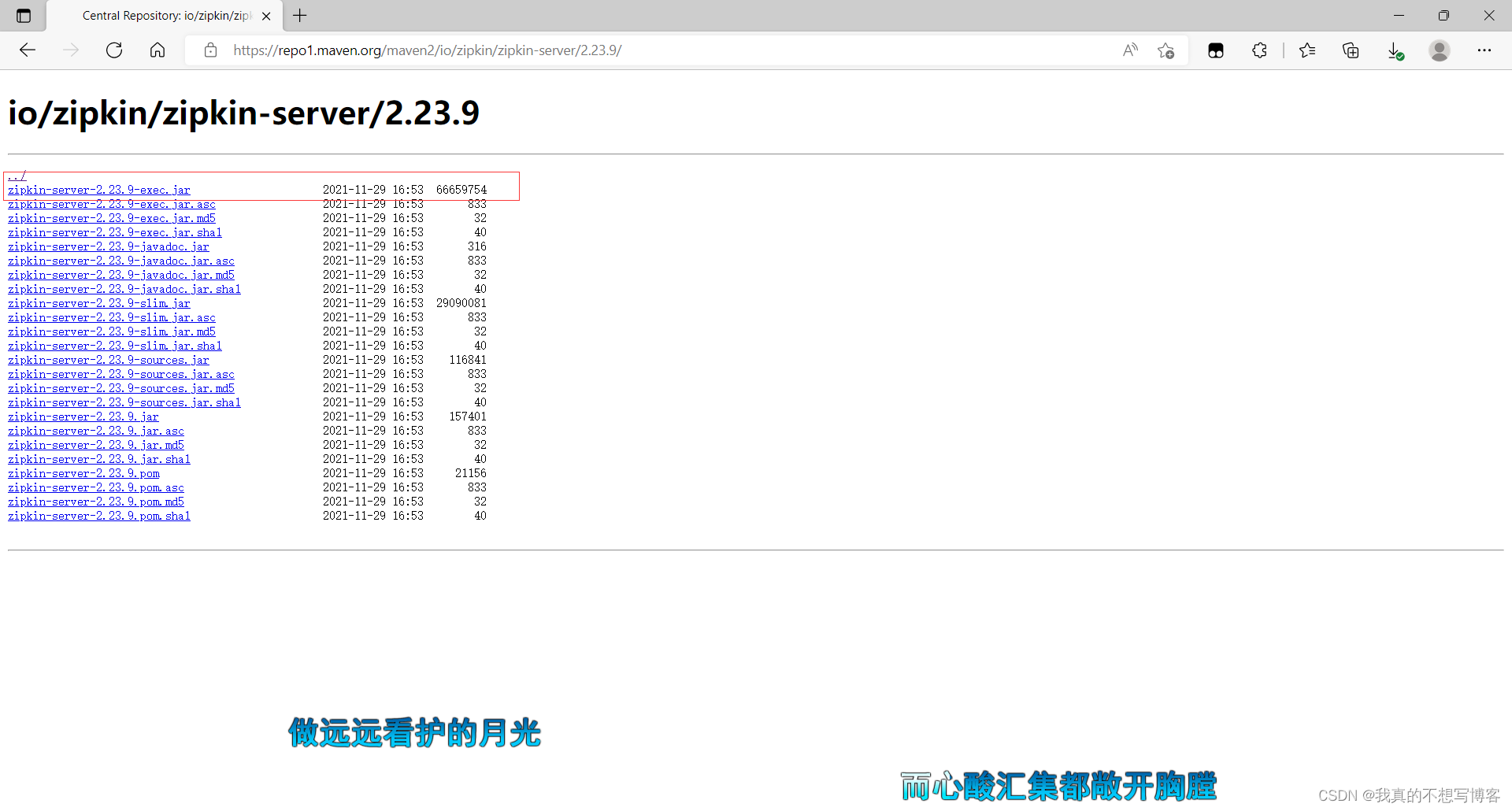Open the Collections icon
Viewport: 1512px width, 811px height.
pyautogui.click(x=1351, y=50)
